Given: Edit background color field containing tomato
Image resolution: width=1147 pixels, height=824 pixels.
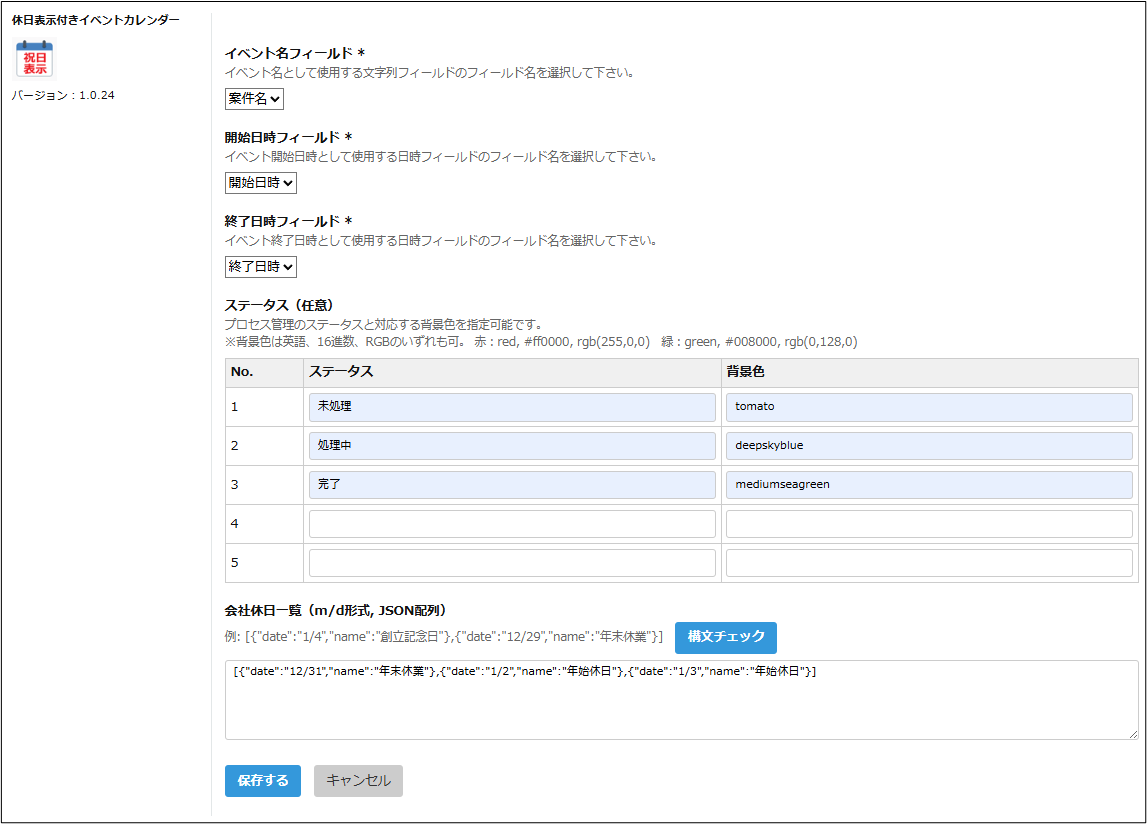Looking at the screenshot, I should pos(929,407).
